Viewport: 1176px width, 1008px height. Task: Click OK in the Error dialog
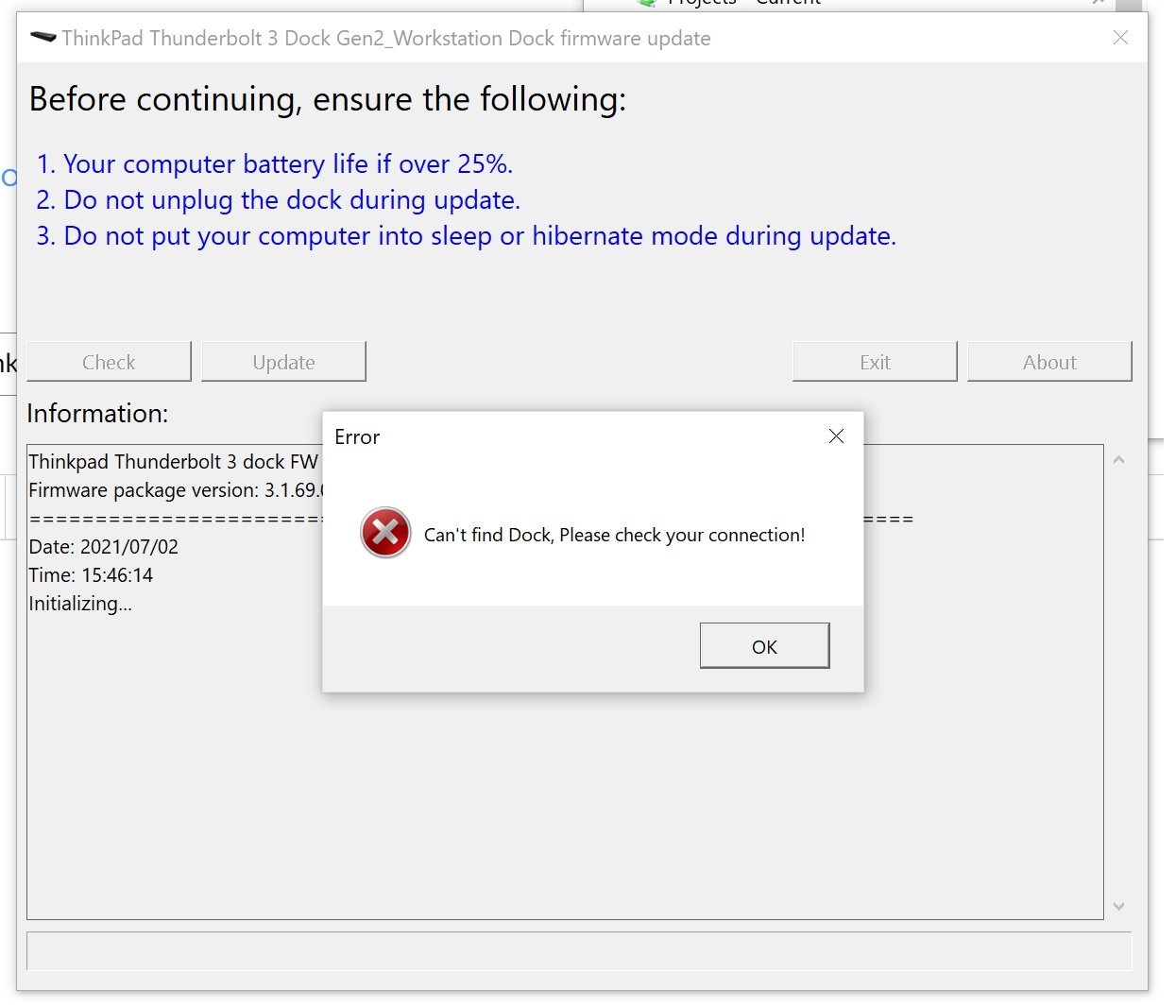(764, 646)
